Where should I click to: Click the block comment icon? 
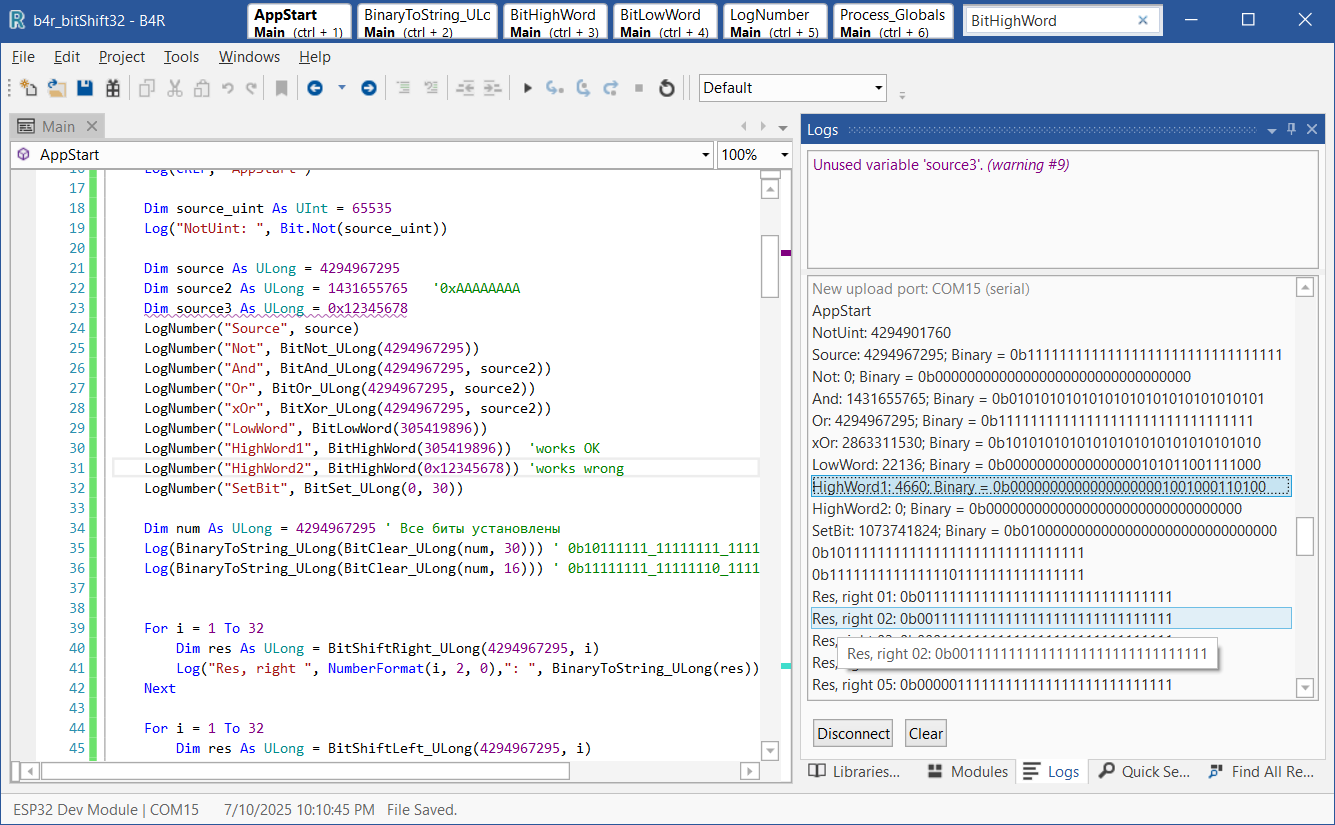(403, 88)
